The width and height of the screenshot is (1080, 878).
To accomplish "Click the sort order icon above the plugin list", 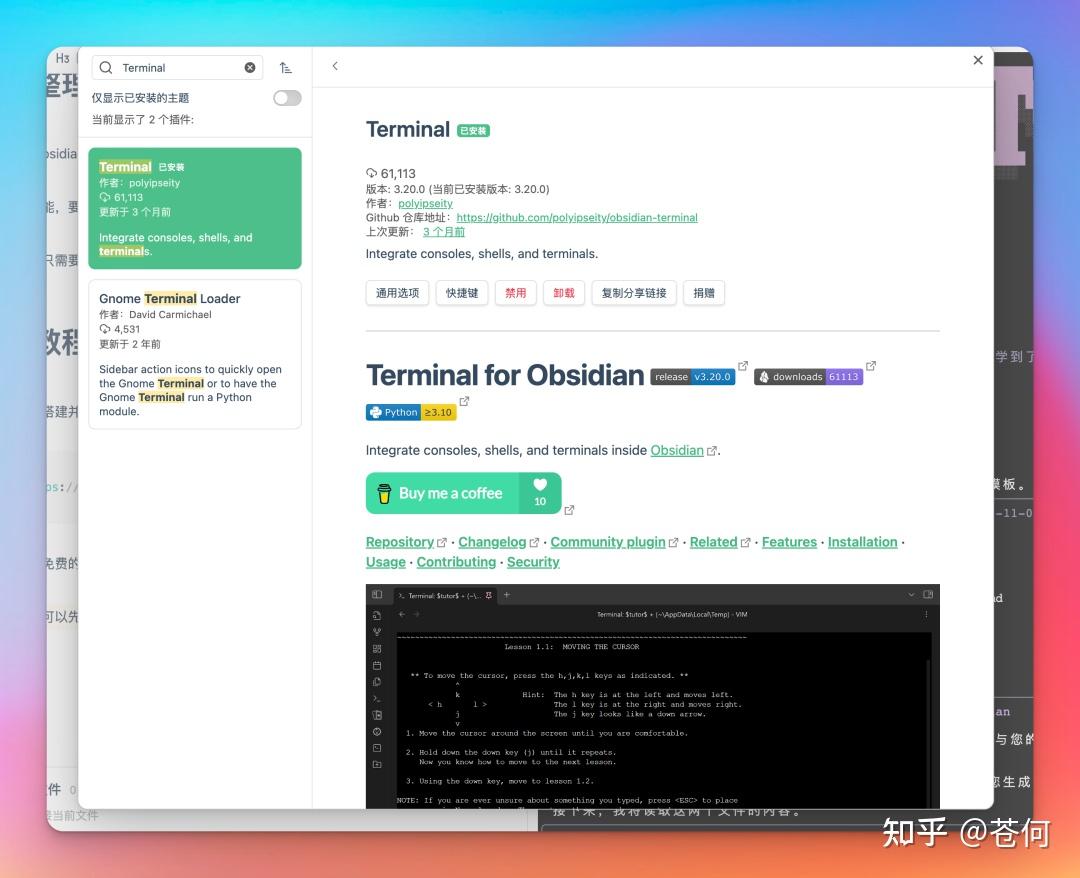I will (x=286, y=67).
